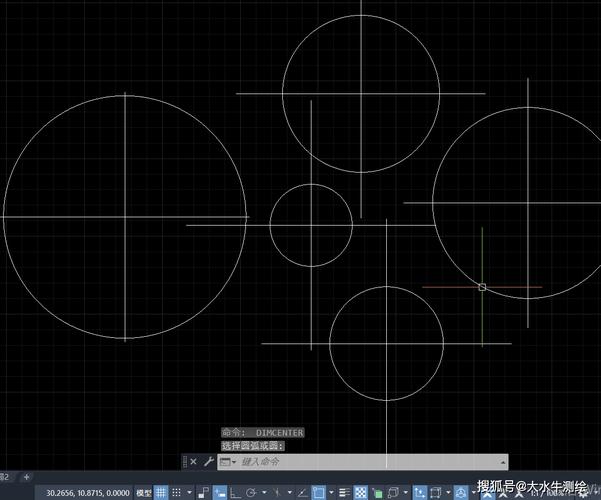Close the command line with X icon

pyautogui.click(x=193, y=462)
